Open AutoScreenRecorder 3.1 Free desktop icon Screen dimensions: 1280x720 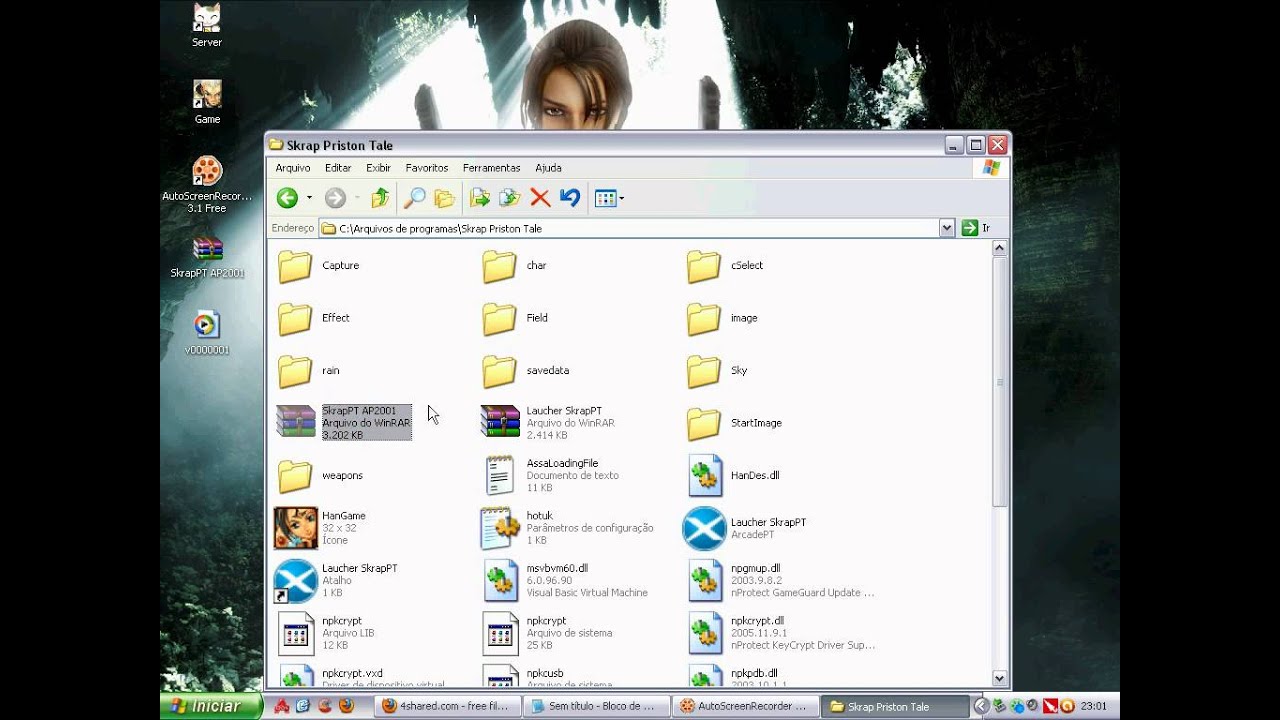pos(207,184)
